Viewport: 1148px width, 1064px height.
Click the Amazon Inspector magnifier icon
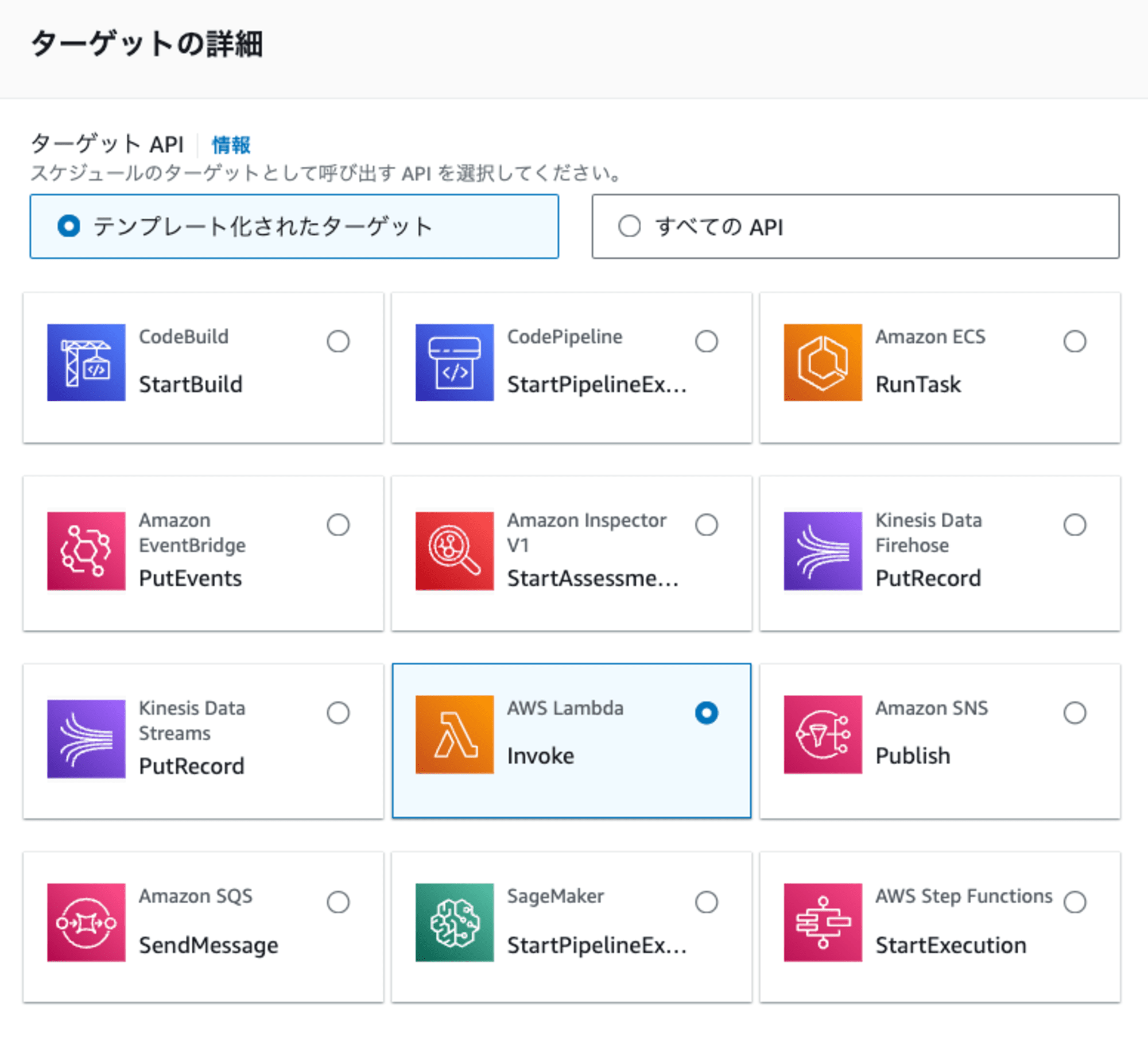point(455,551)
